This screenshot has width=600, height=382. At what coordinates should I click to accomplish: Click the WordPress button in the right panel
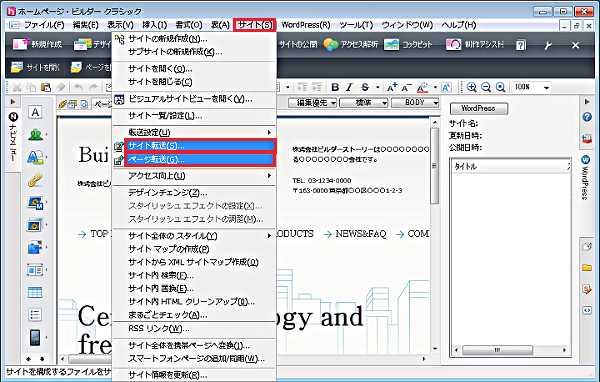(x=479, y=109)
